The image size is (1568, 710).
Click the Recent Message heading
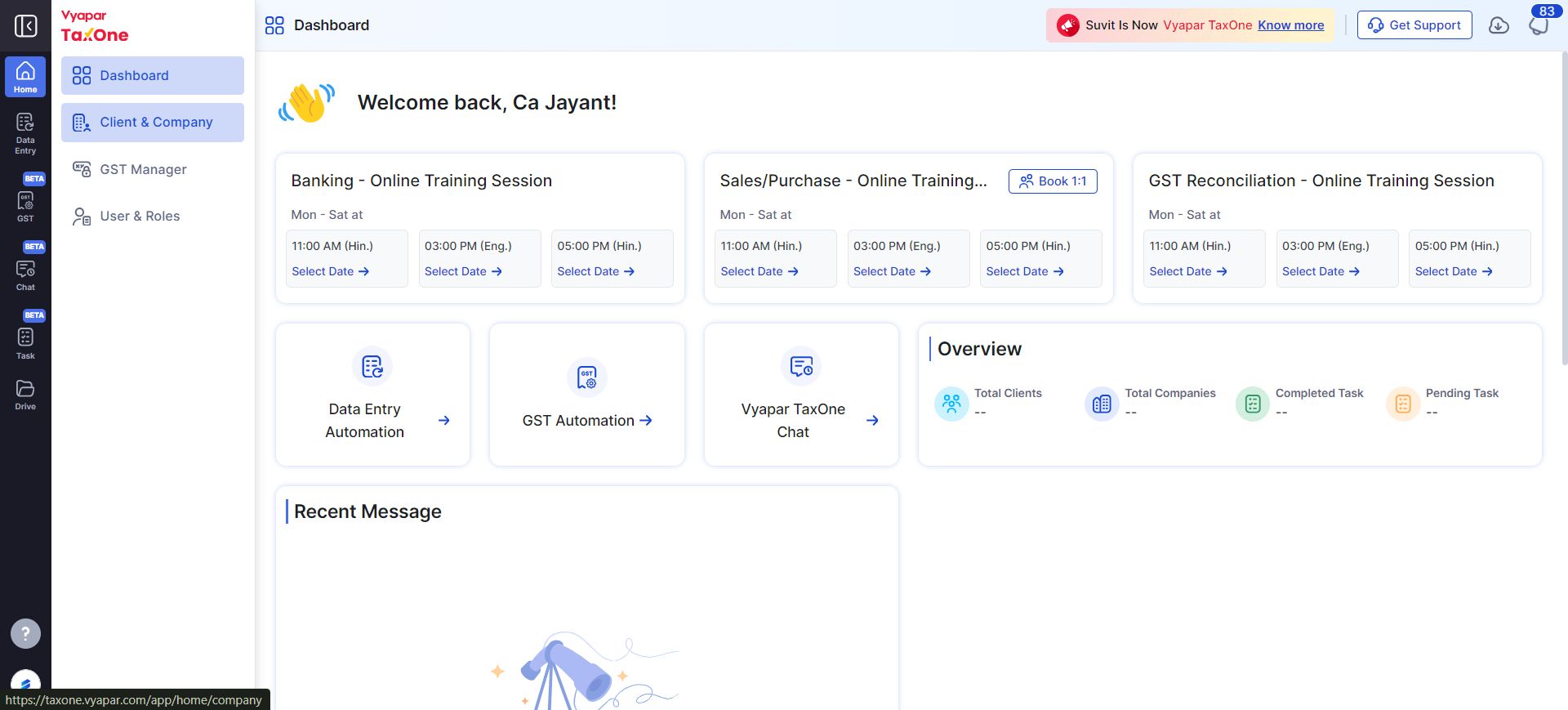pyautogui.click(x=367, y=511)
